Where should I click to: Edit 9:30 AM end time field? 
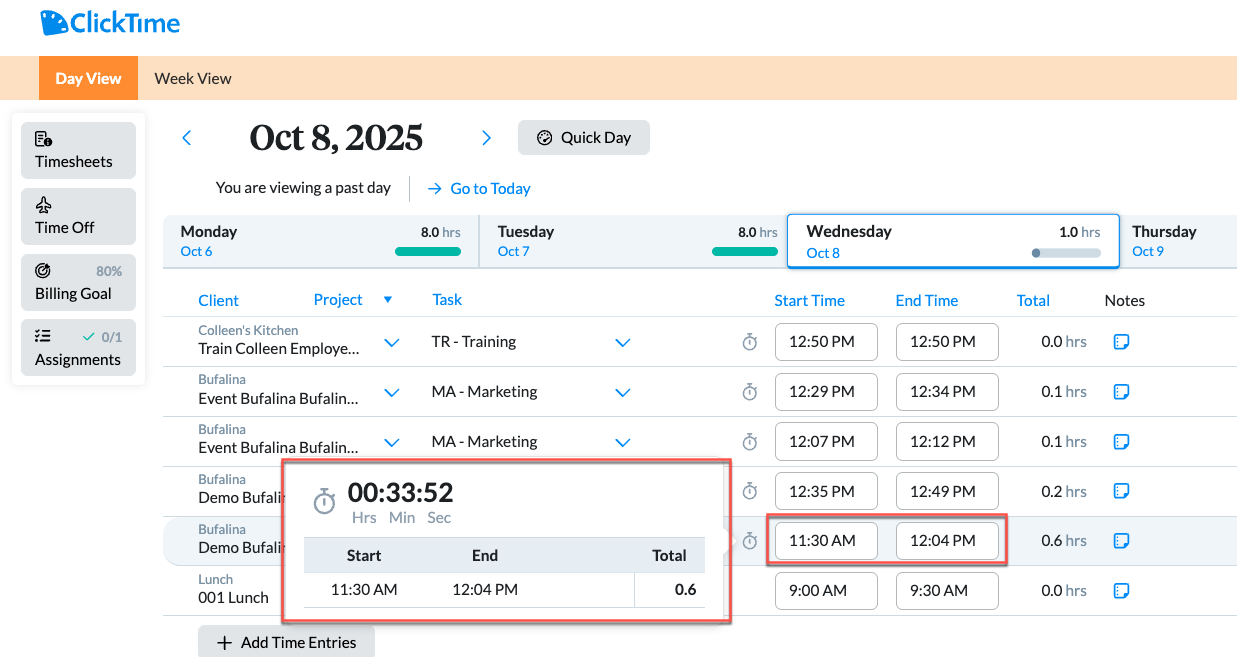pyautogui.click(x=947, y=590)
